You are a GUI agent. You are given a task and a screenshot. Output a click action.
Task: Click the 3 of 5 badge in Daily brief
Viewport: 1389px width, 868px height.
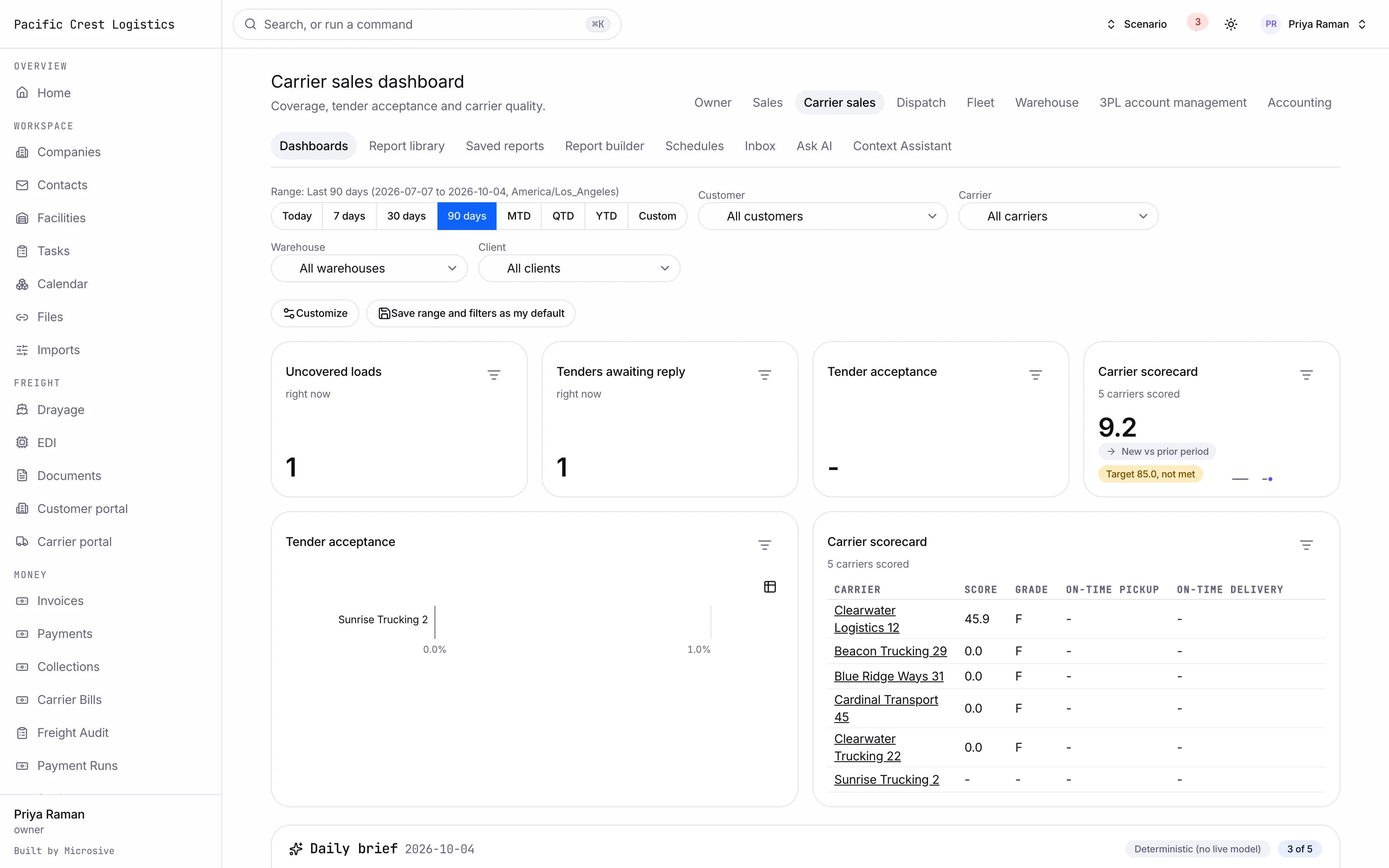point(1300,849)
